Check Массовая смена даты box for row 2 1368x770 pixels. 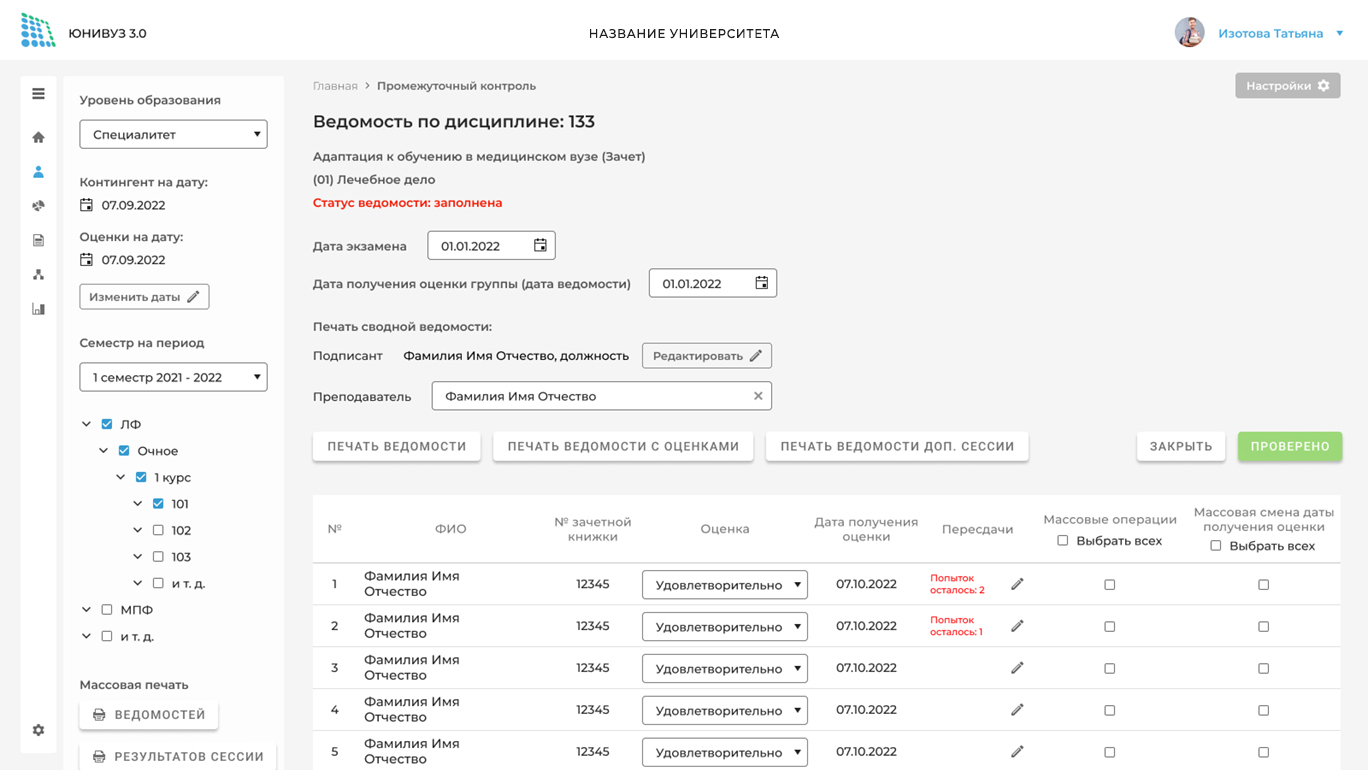coord(1264,627)
